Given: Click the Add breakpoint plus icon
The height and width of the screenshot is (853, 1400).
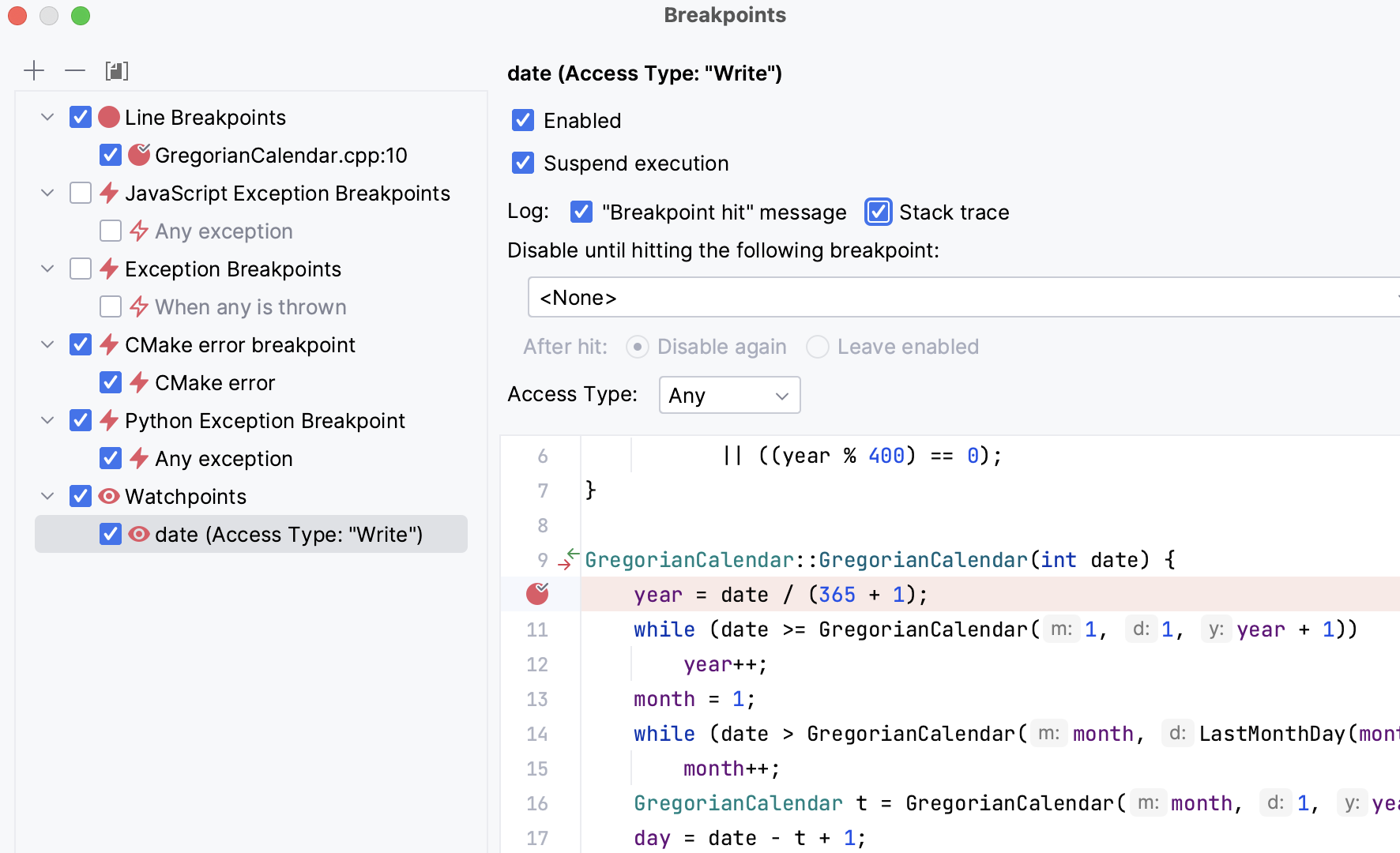Looking at the screenshot, I should (34, 71).
